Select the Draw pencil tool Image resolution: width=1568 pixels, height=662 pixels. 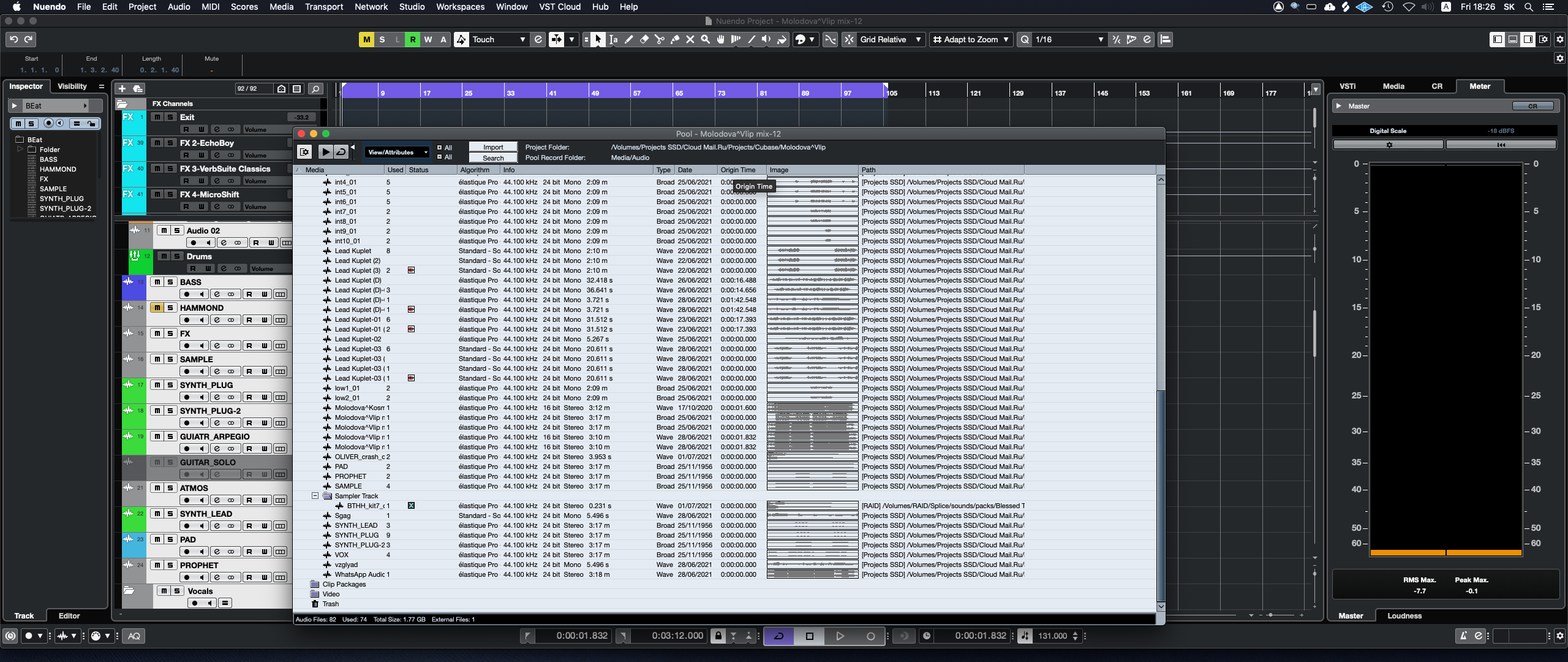pos(629,39)
